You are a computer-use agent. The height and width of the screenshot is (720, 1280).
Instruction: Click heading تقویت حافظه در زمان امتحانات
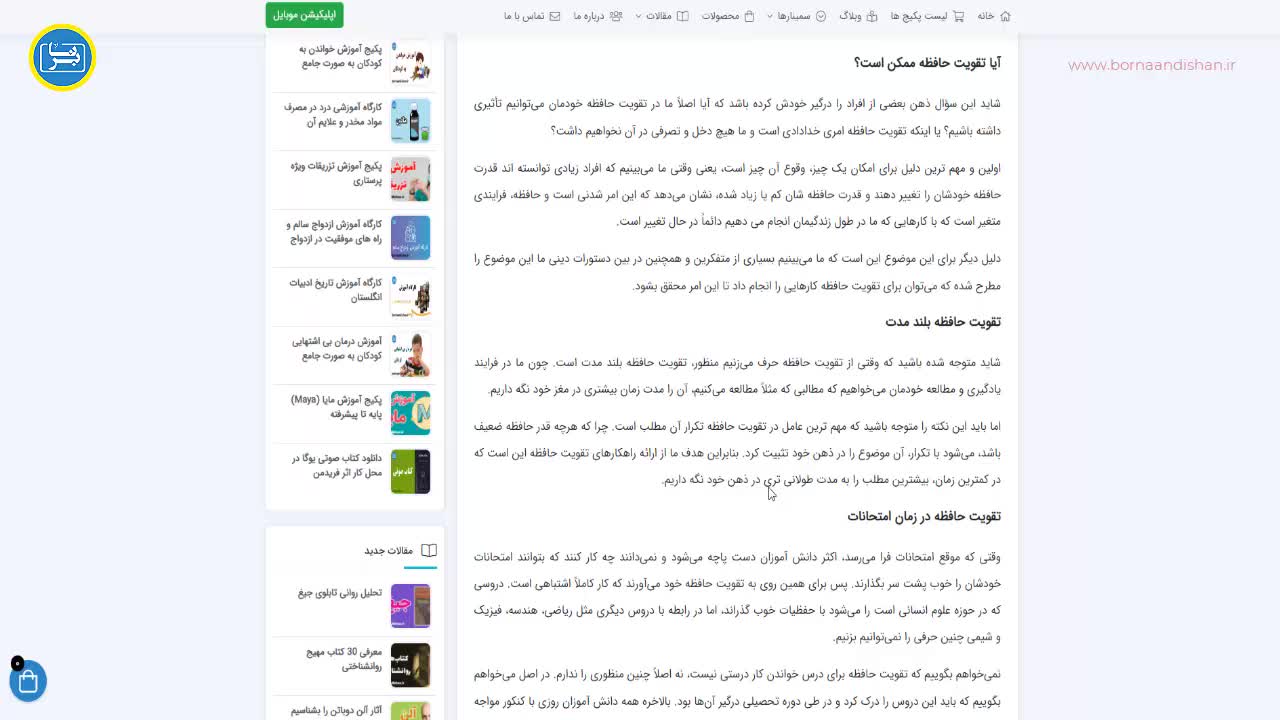click(x=924, y=516)
